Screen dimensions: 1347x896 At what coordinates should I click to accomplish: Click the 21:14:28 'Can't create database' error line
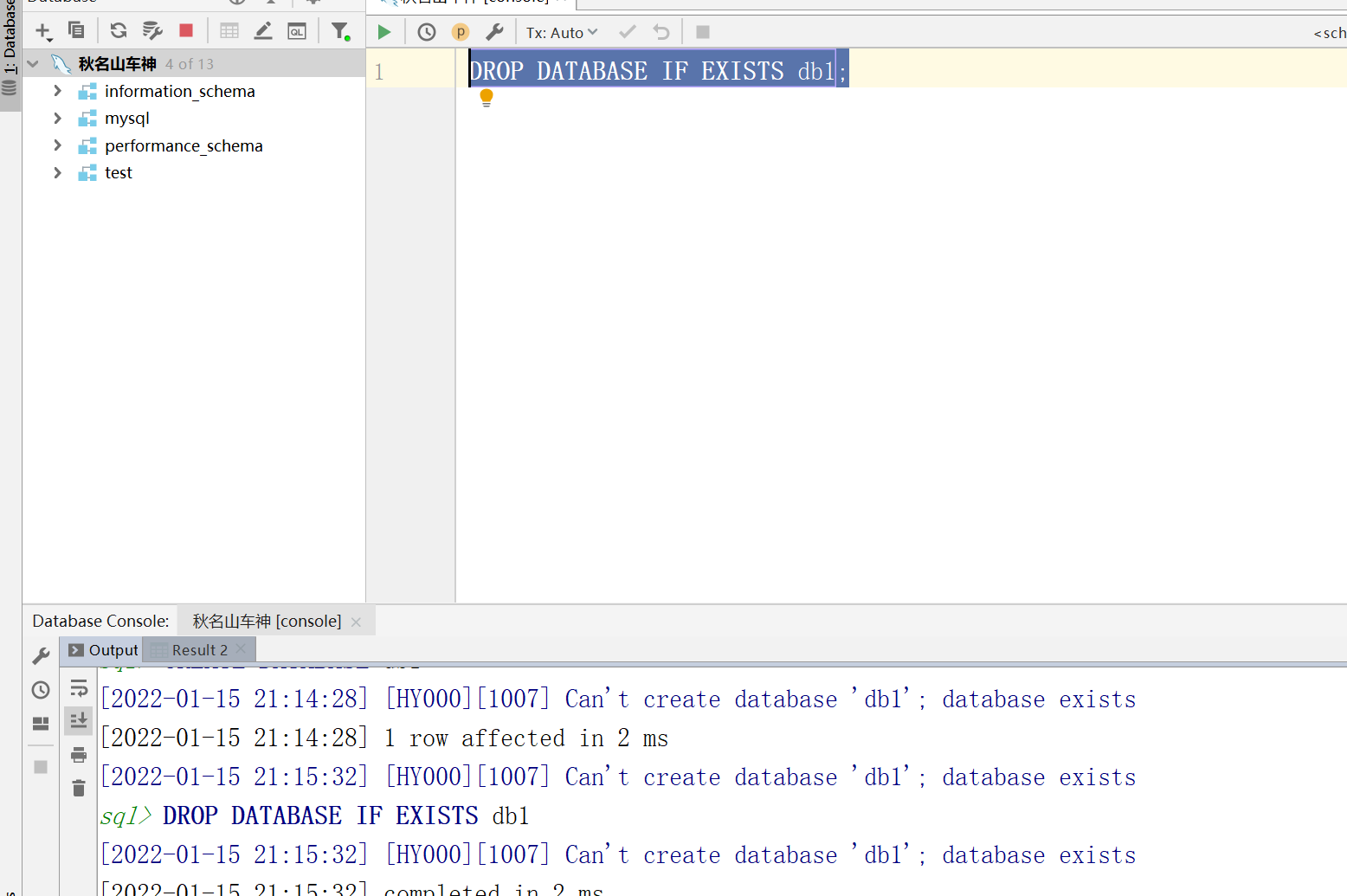pyautogui.click(x=618, y=699)
